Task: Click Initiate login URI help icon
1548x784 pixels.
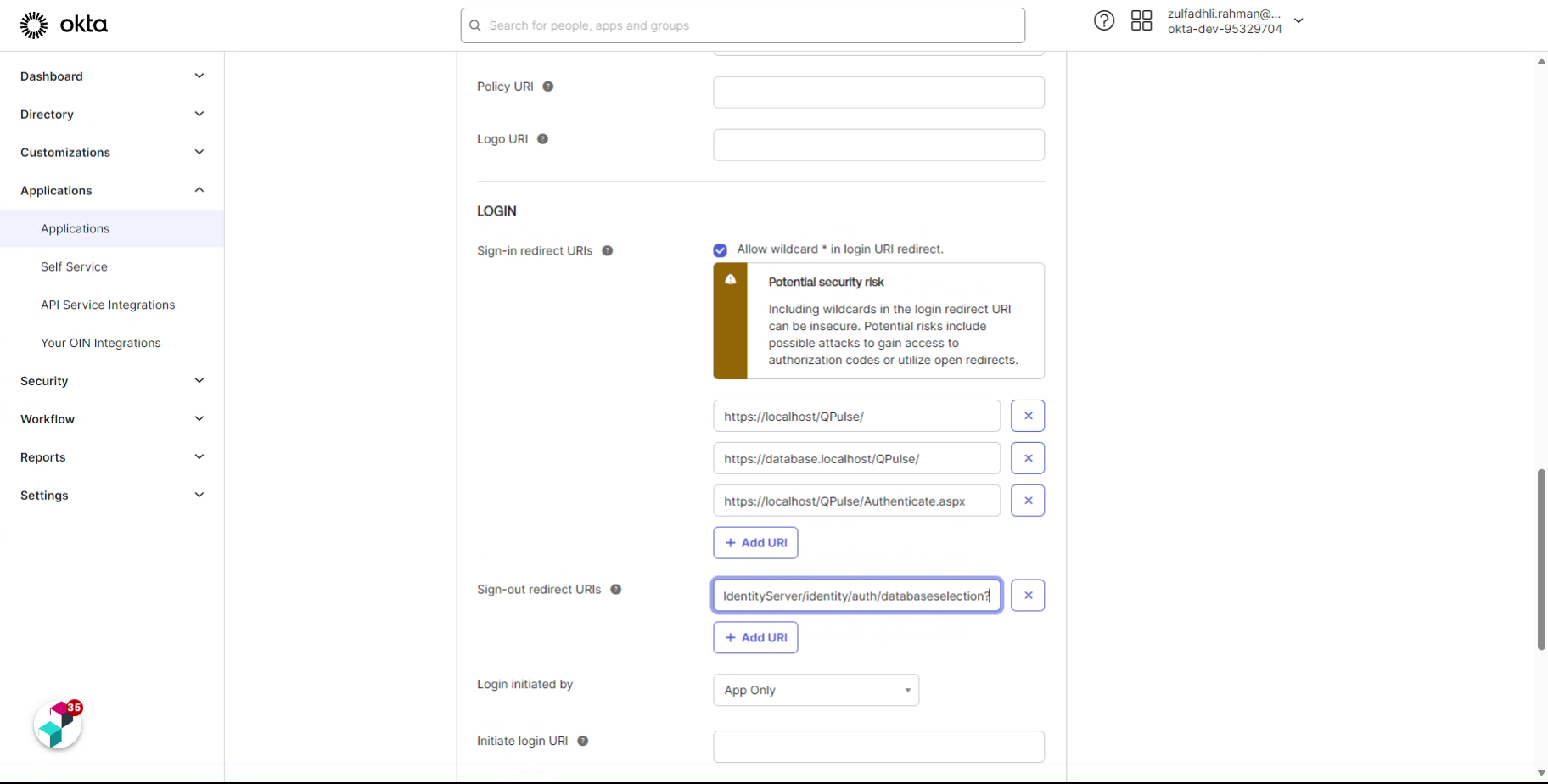Action: click(583, 741)
